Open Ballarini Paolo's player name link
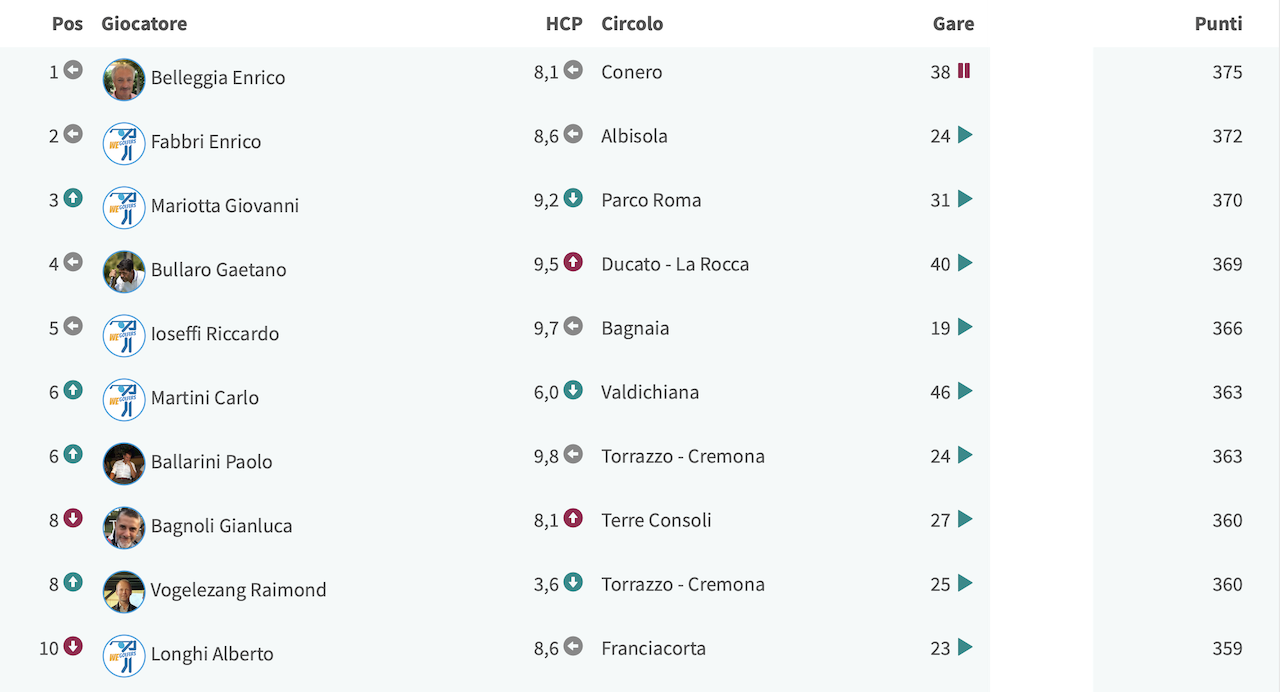The height and width of the screenshot is (692, 1280). (212, 462)
